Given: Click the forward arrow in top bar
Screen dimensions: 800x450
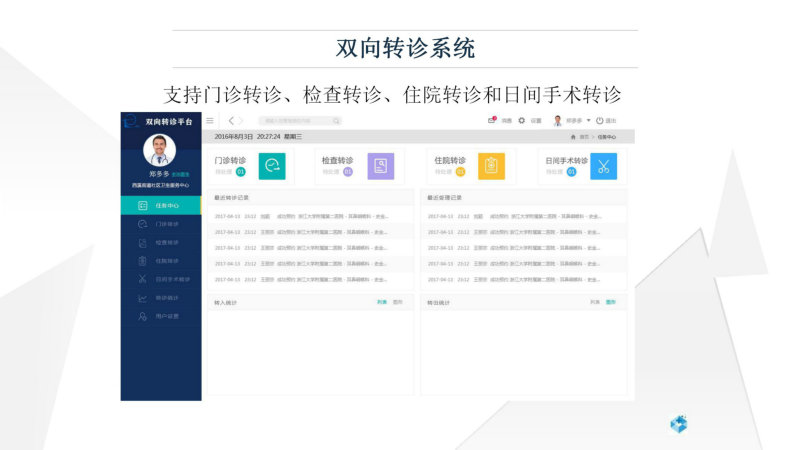Looking at the screenshot, I should coord(241,120).
